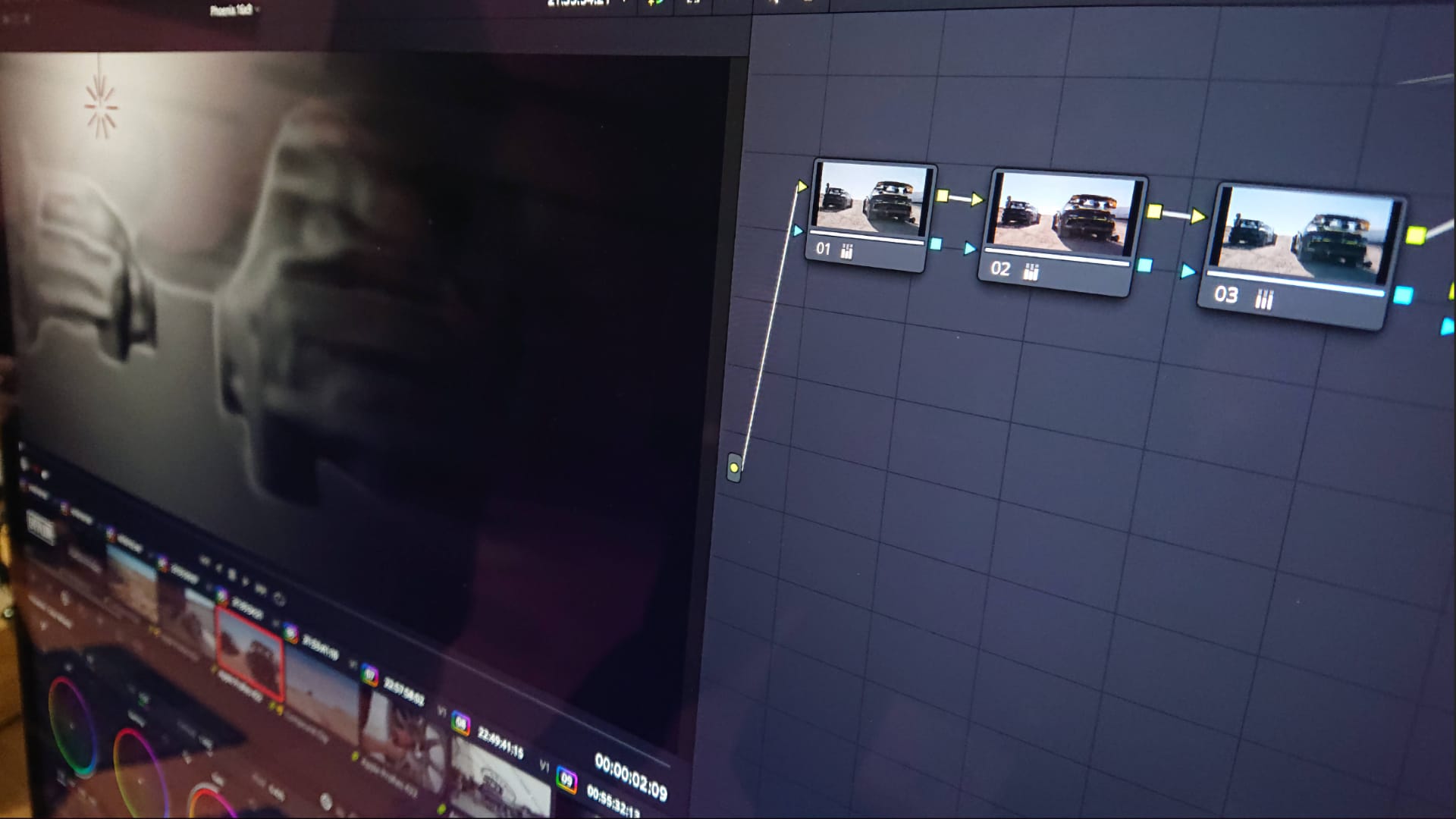This screenshot has width=1456, height=819.
Task: Click the 00:55:32:13 clip timecode
Action: [x=613, y=801]
